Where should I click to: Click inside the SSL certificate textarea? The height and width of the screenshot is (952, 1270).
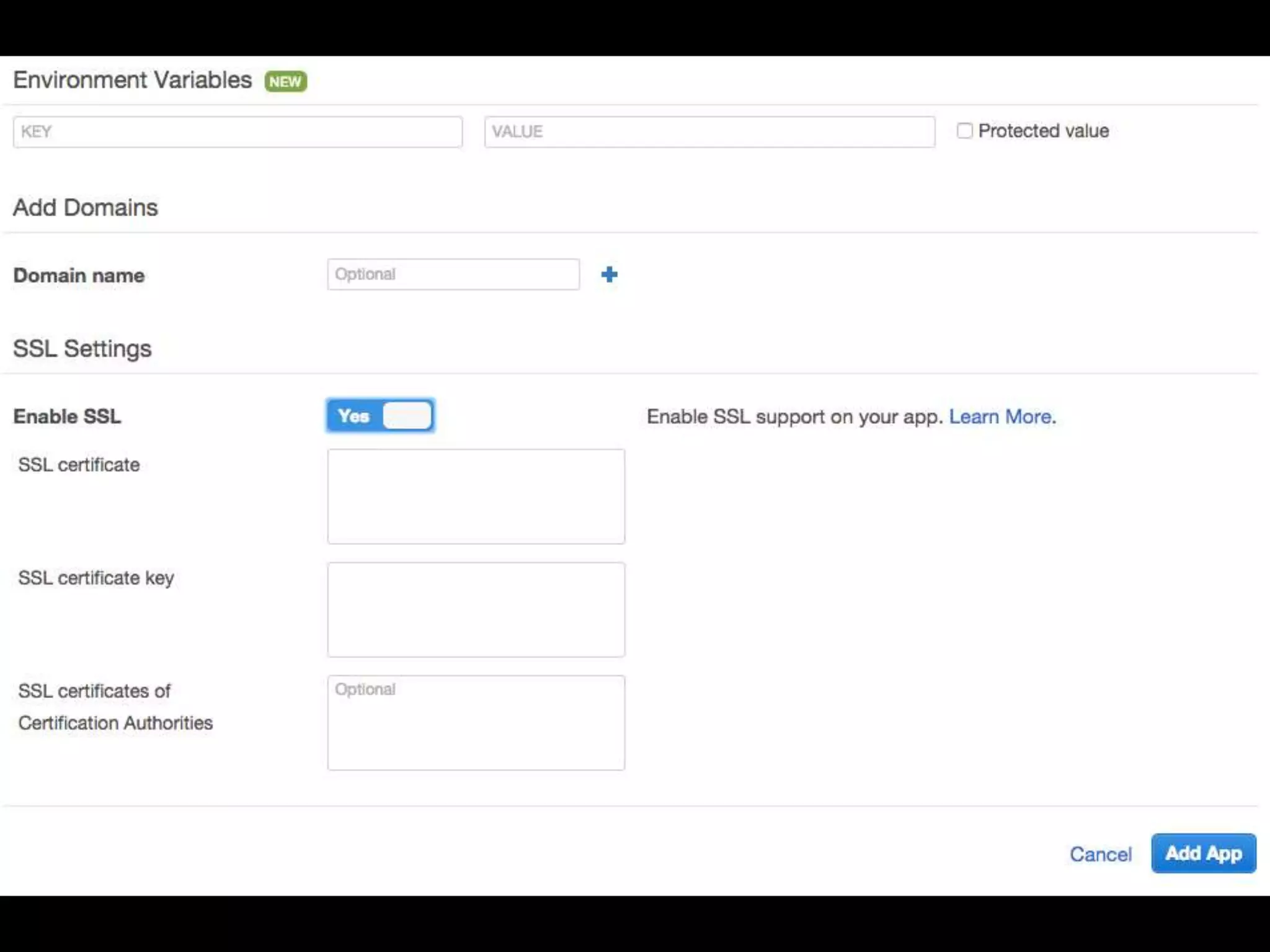click(476, 496)
